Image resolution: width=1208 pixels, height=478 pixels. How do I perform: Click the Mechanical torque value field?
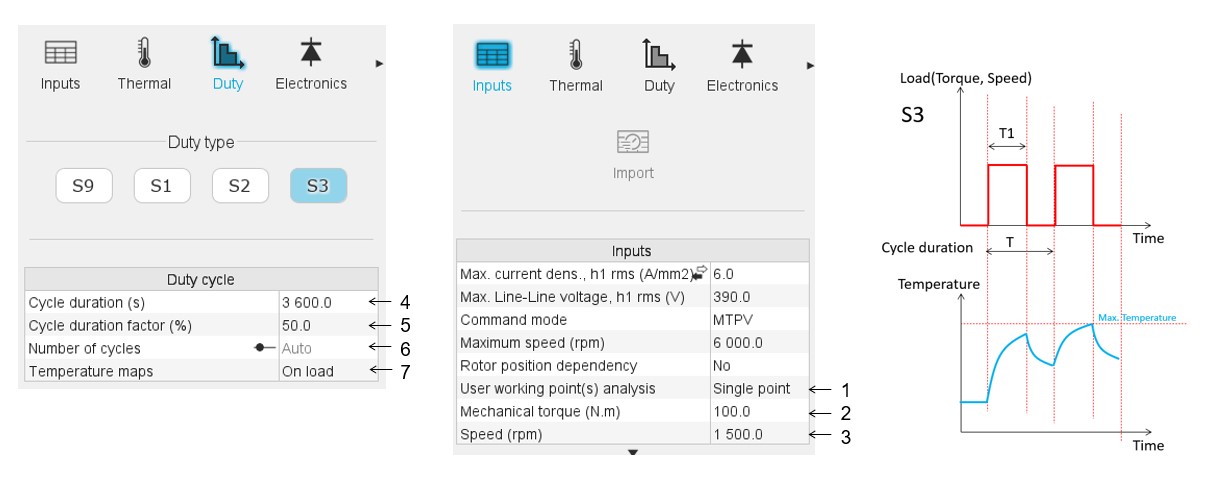point(758,411)
